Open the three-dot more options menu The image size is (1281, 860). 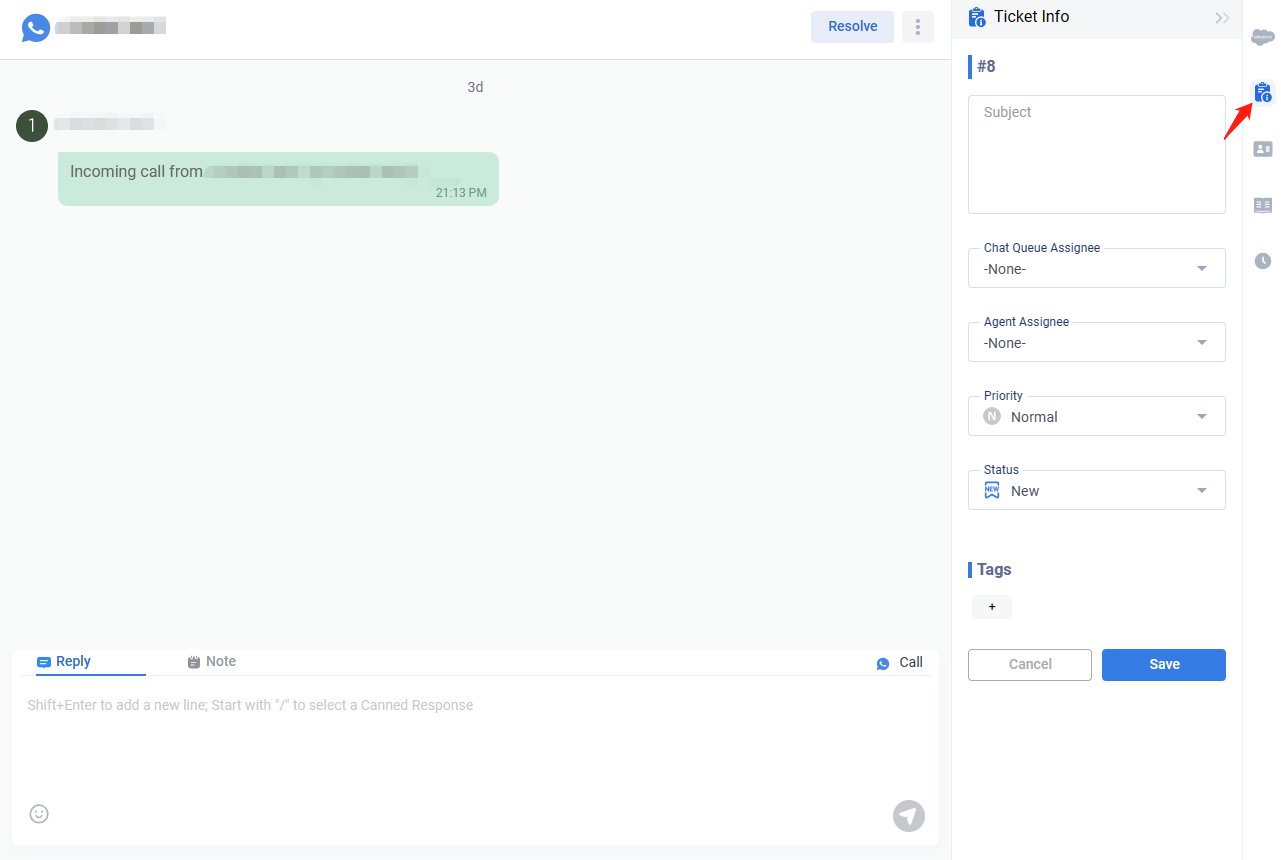(917, 27)
